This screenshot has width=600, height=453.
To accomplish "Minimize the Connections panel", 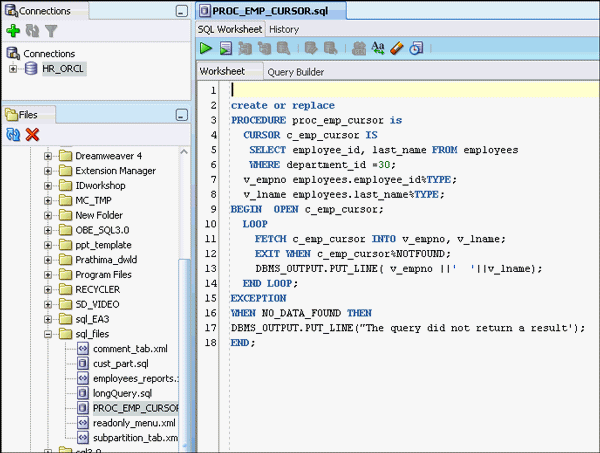I will (x=181, y=11).
